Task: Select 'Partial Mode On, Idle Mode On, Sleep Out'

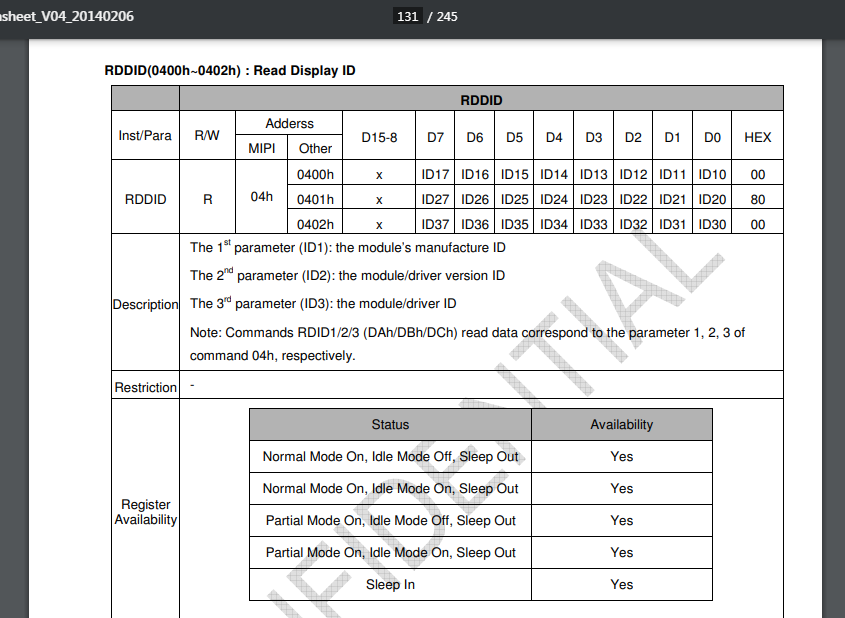Action: click(x=391, y=552)
